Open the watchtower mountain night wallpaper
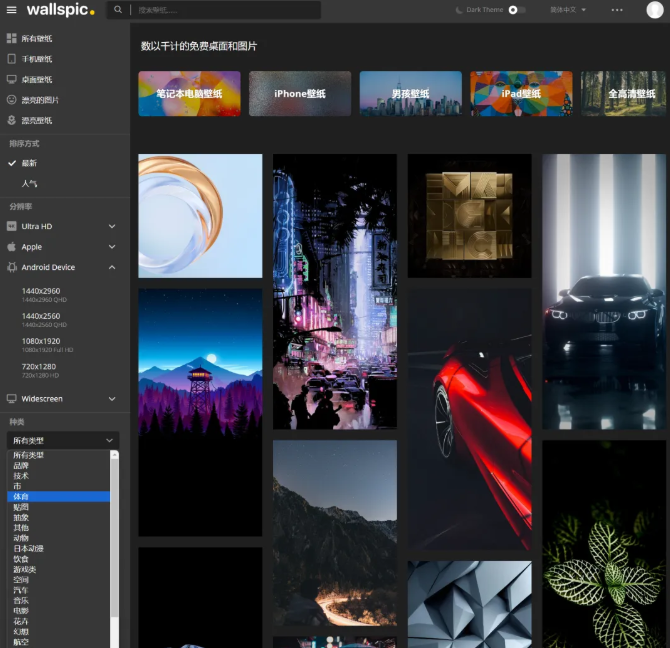 pyautogui.click(x=200, y=413)
